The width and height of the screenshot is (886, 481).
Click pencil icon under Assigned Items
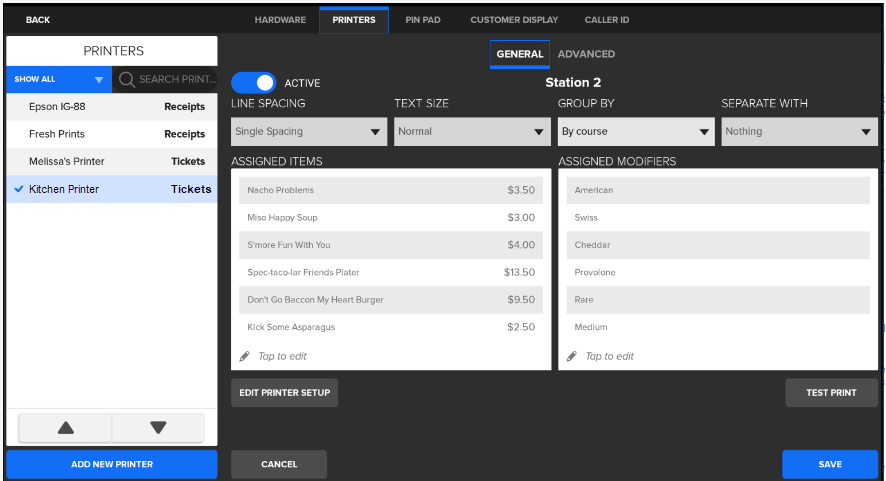(x=245, y=356)
